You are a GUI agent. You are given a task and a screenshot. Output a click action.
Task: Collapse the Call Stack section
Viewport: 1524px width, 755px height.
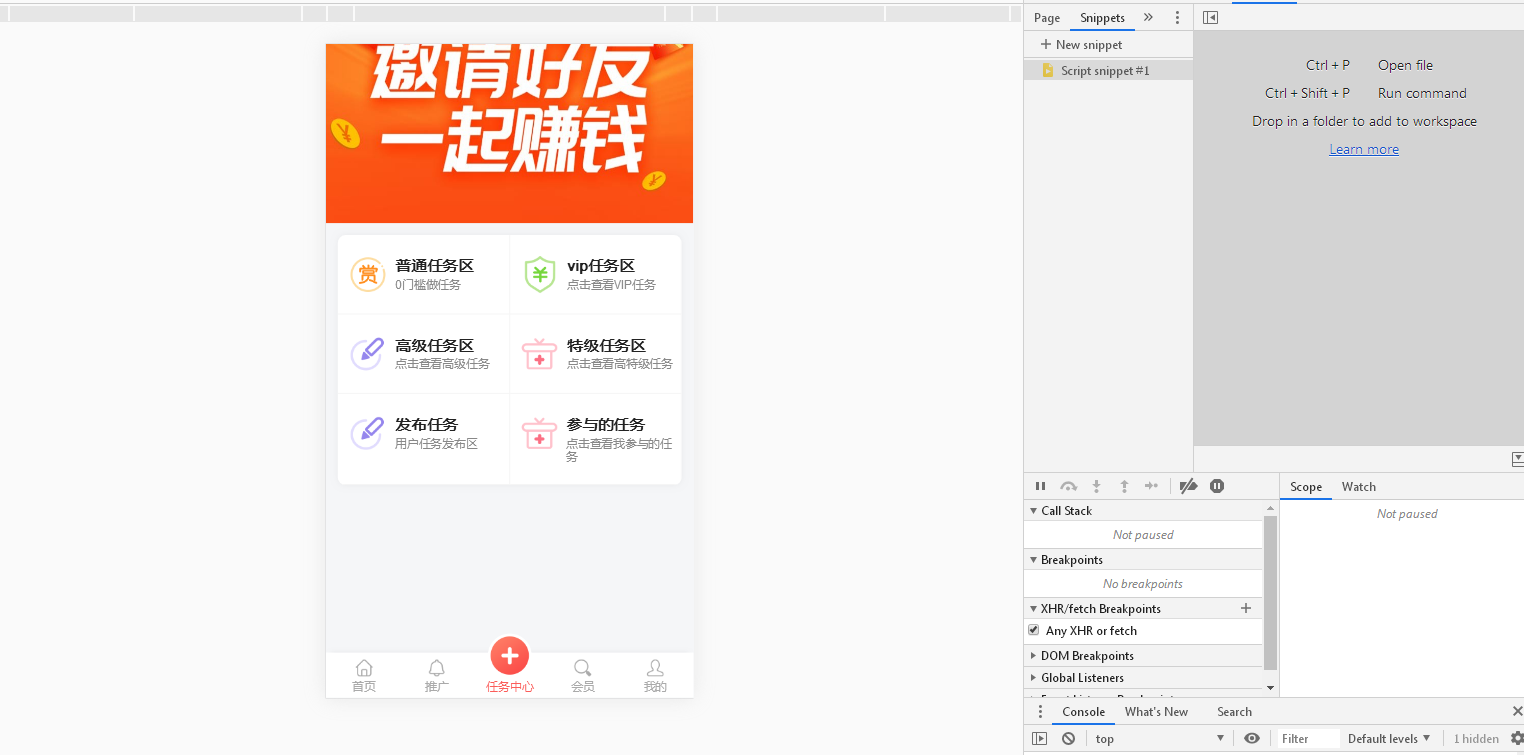1033,510
